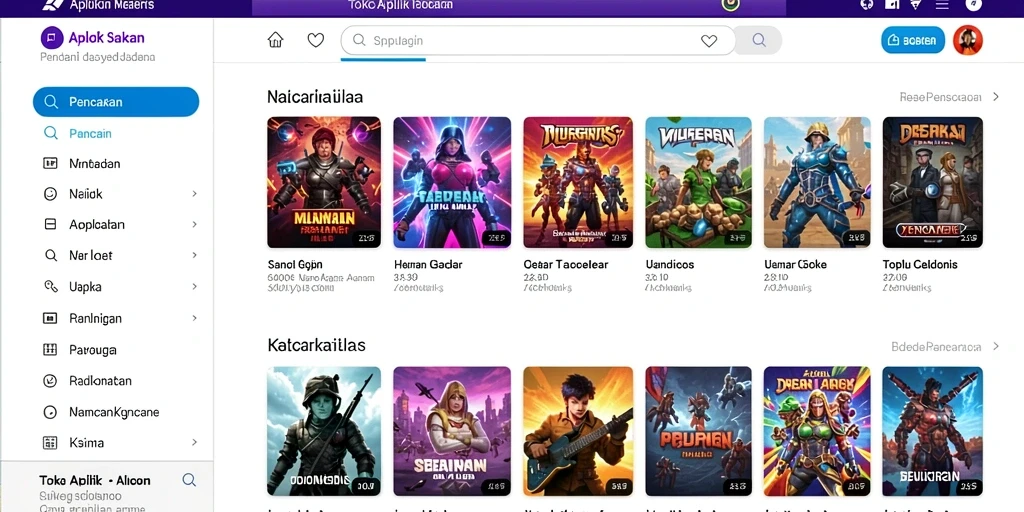The image size is (1024, 512).
Task: Click the Ner loet search icon
Action: point(50,255)
